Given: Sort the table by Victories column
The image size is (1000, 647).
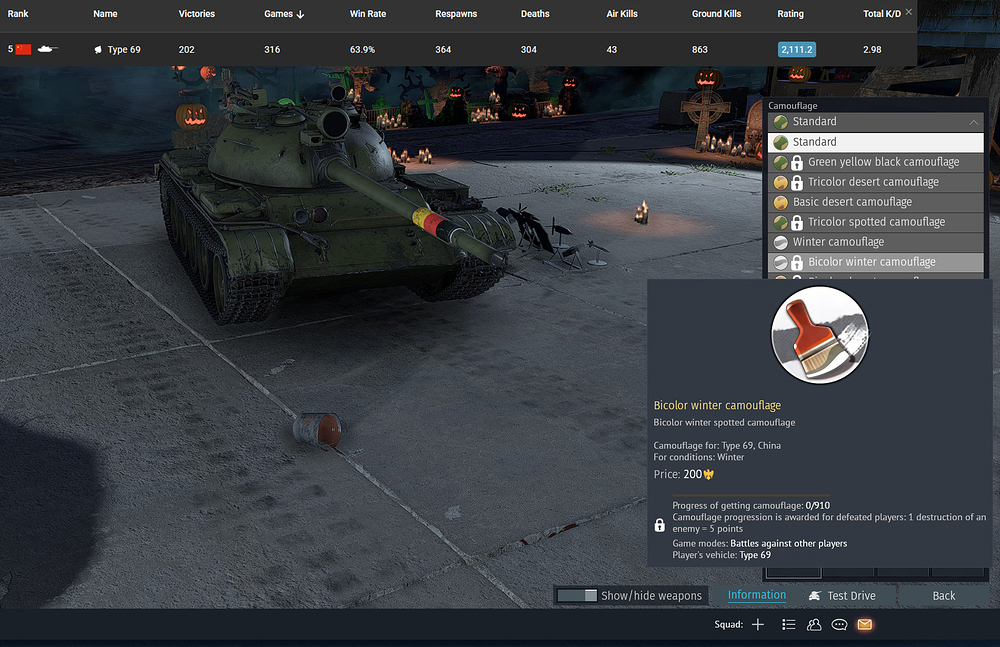Looking at the screenshot, I should [196, 13].
